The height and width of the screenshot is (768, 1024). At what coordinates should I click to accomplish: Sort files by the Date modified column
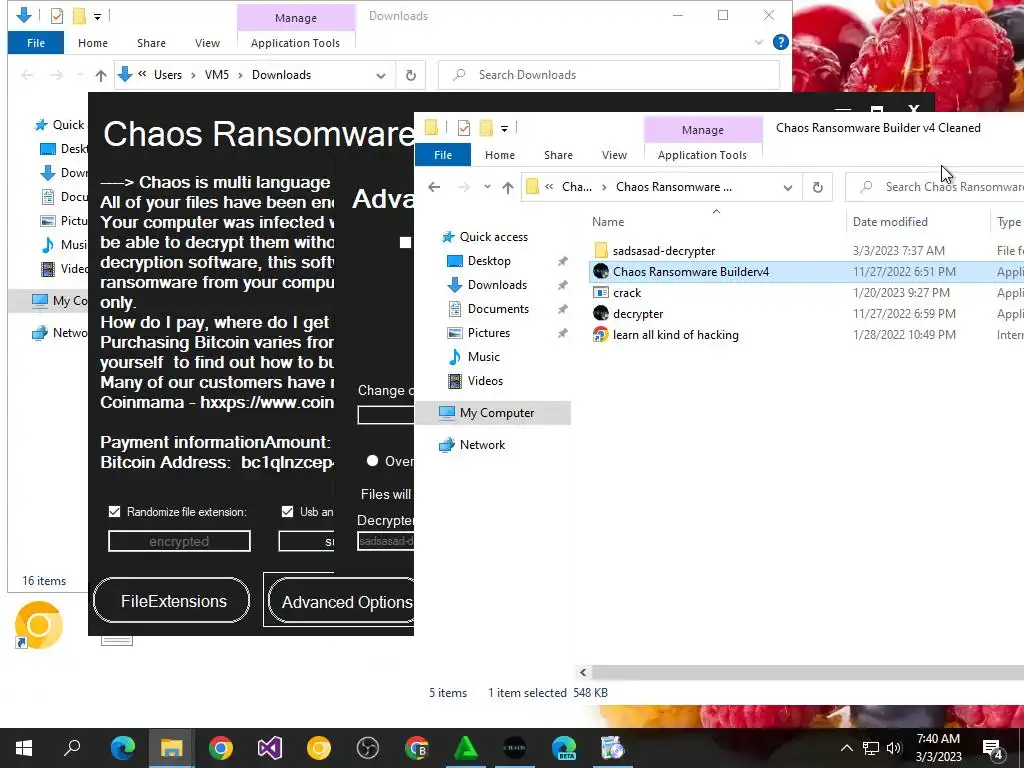point(890,222)
